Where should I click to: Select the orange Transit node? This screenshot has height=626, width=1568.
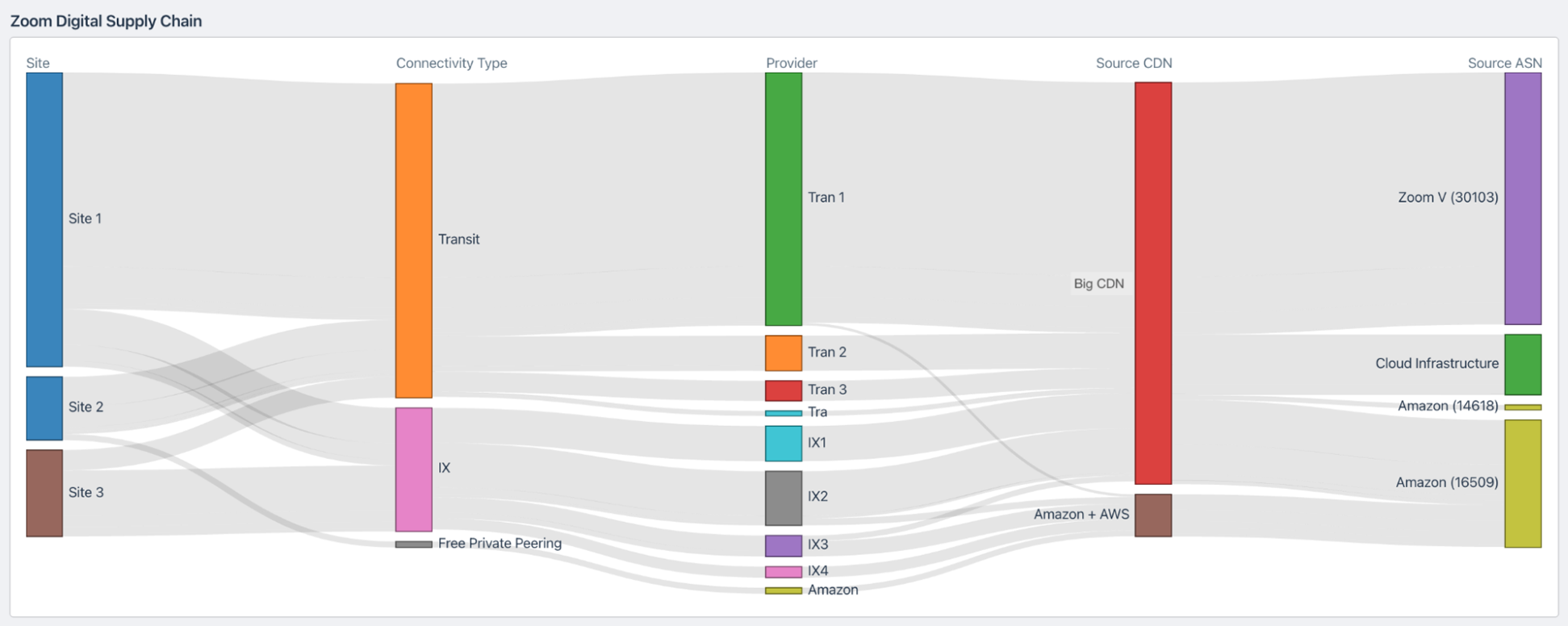pyautogui.click(x=414, y=240)
